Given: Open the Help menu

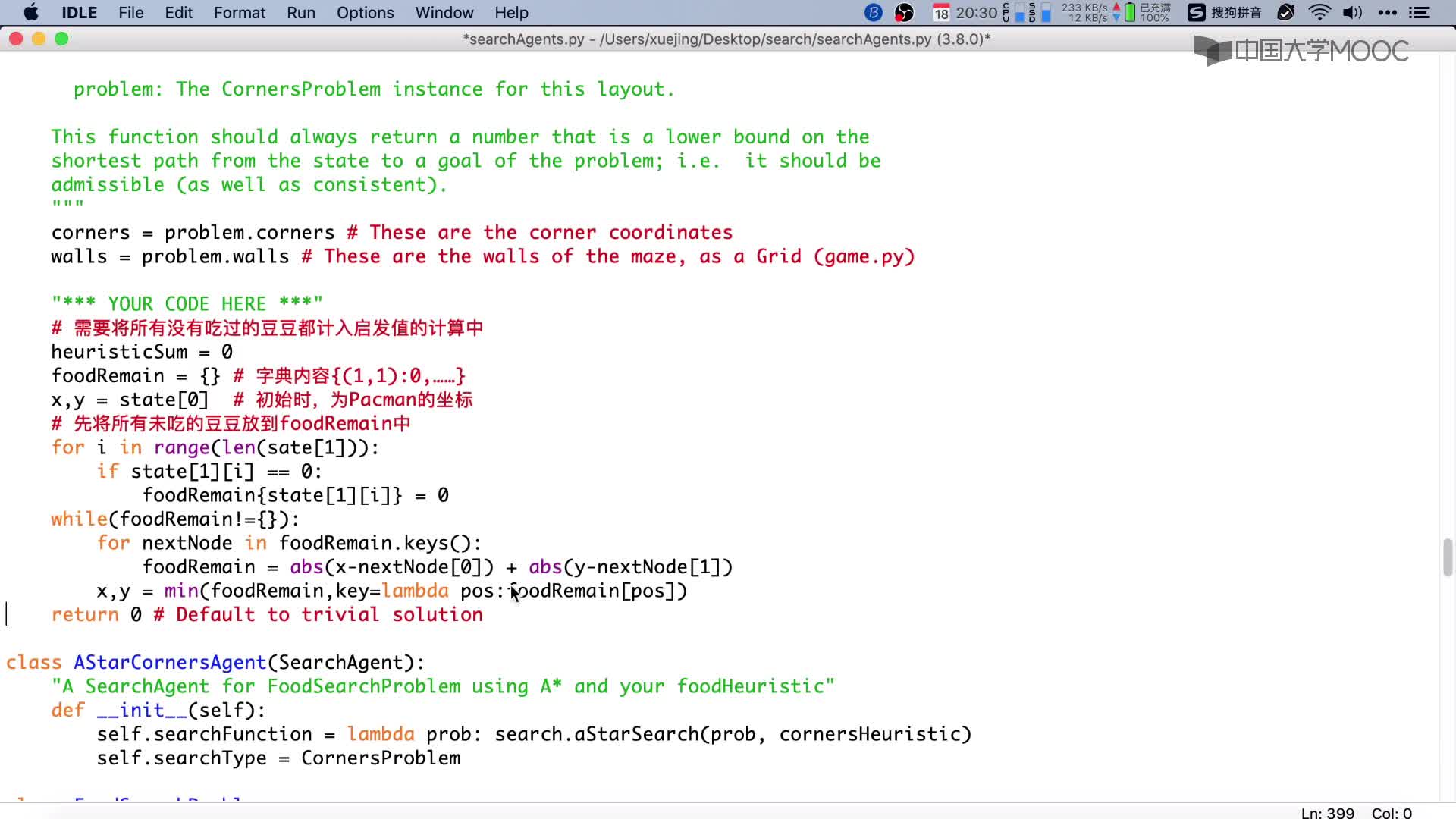Looking at the screenshot, I should [x=511, y=13].
